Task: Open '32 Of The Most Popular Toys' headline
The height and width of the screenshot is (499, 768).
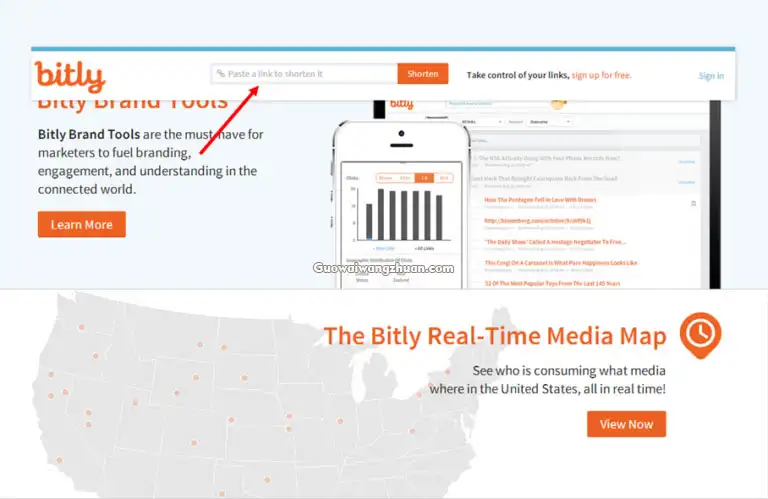Action: (x=552, y=284)
